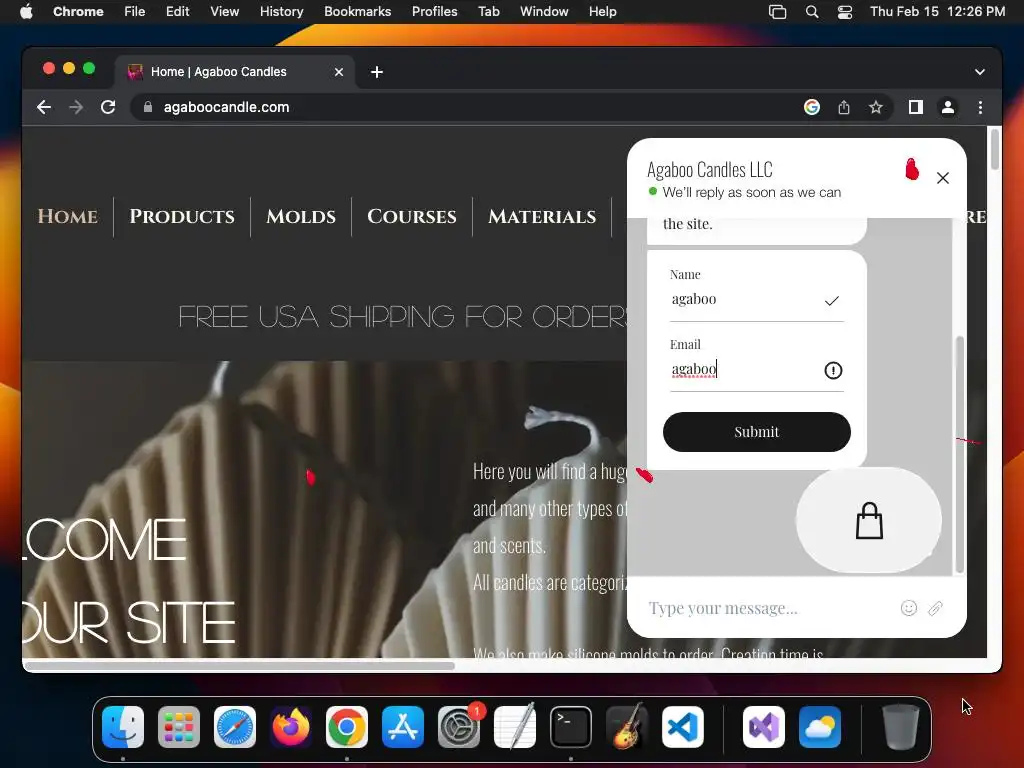Open Finder from the Dock
This screenshot has width=1024, height=768.
coord(123,727)
